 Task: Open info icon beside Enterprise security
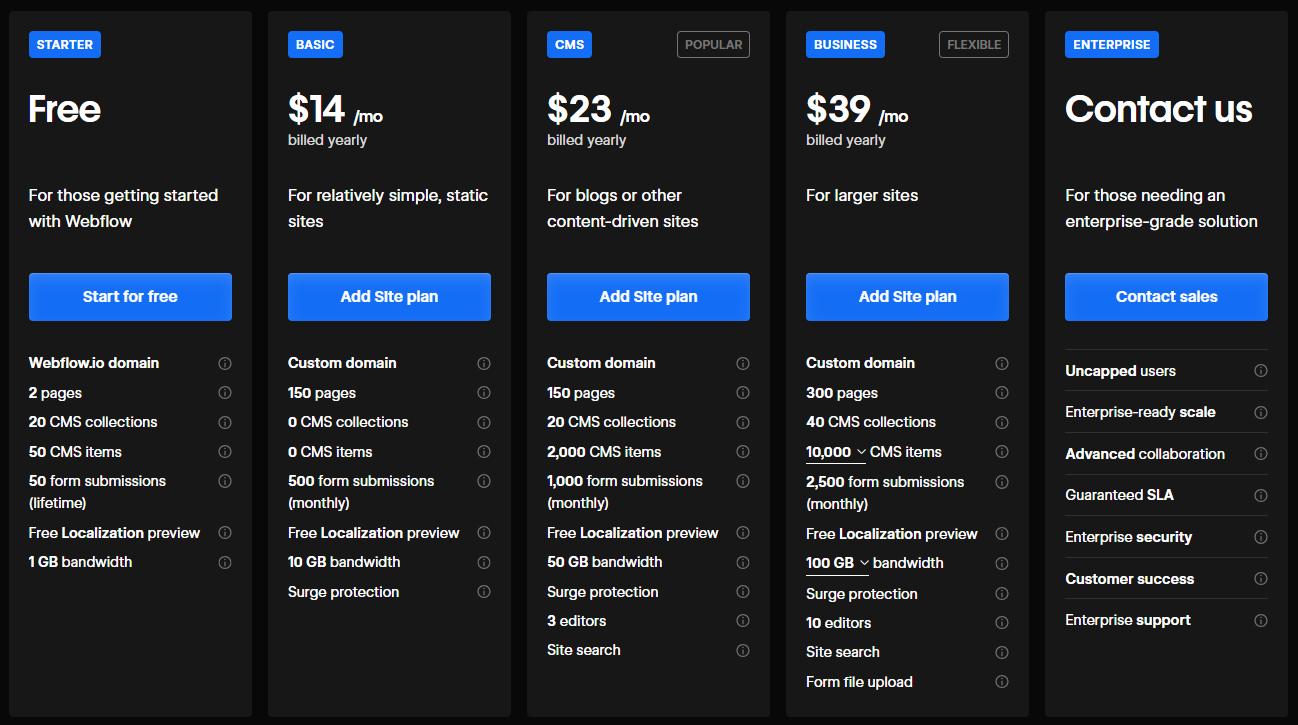point(1261,537)
